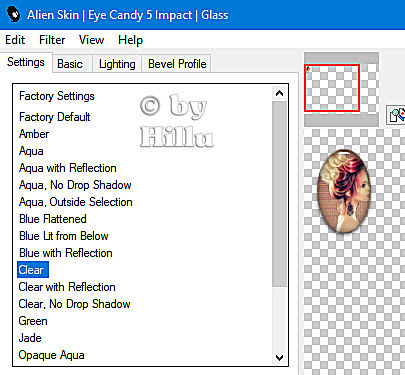The image size is (405, 375).
Task: Click the settings list scroll down arrow
Action: [x=279, y=358]
